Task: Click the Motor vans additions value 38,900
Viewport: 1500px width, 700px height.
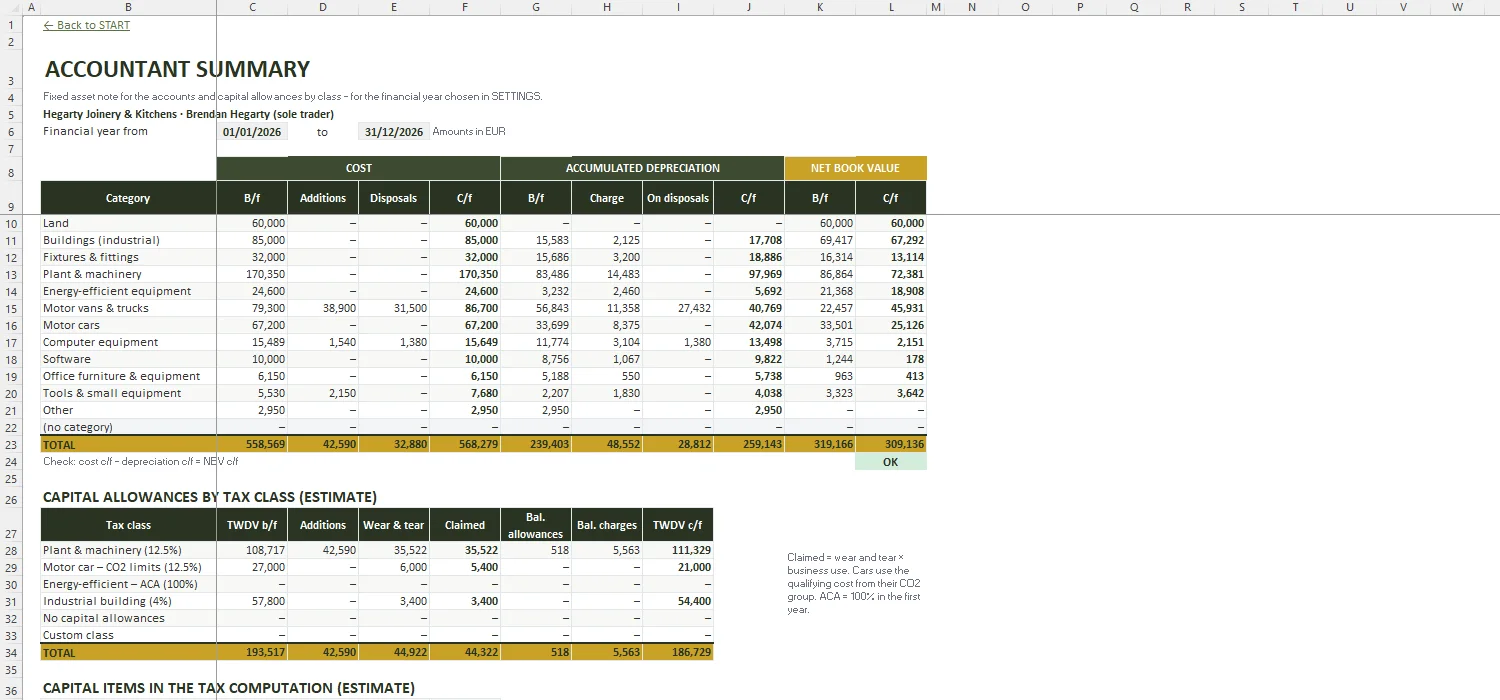Action: [323, 309]
